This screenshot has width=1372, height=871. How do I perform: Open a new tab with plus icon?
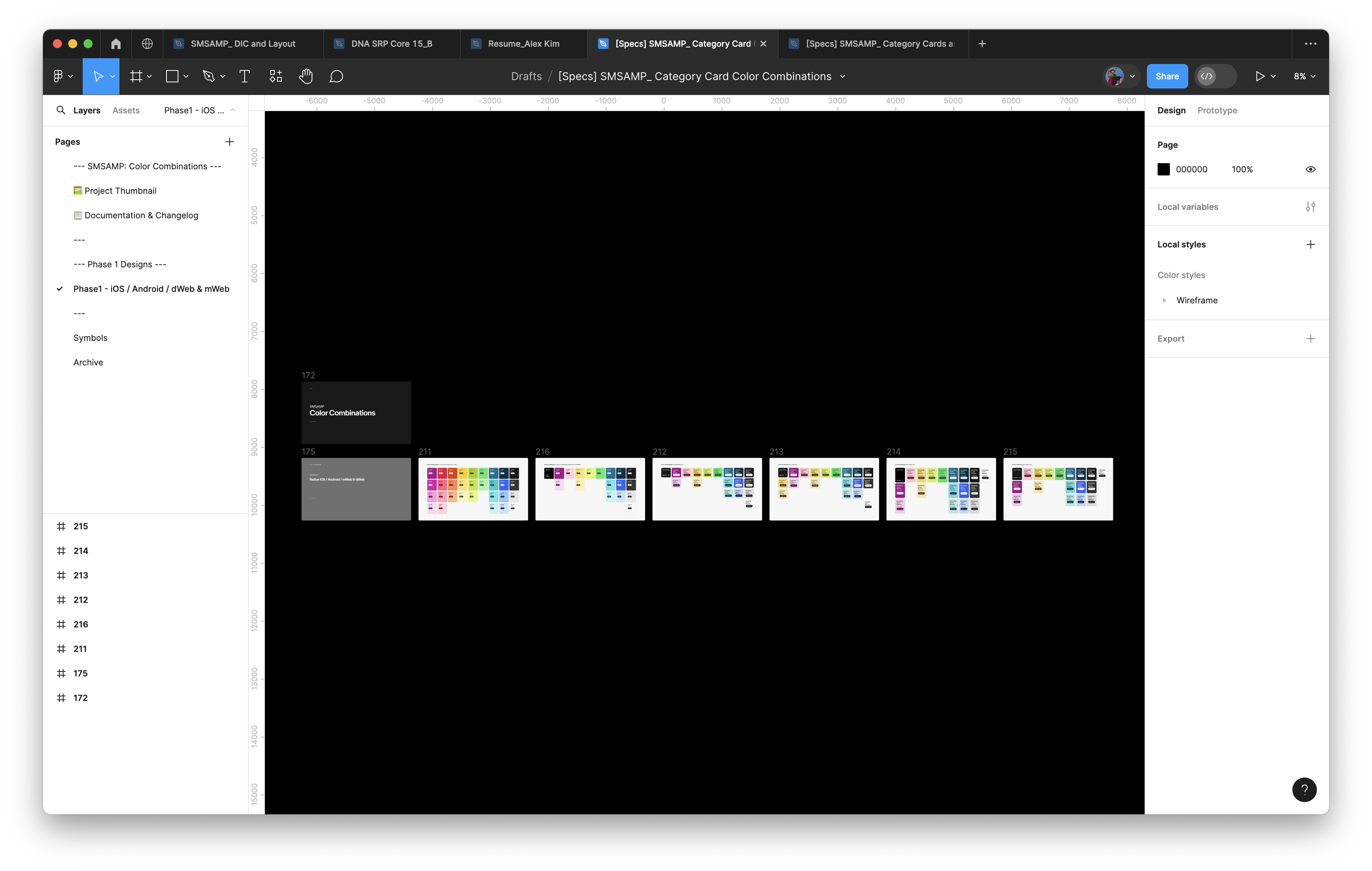click(x=982, y=43)
